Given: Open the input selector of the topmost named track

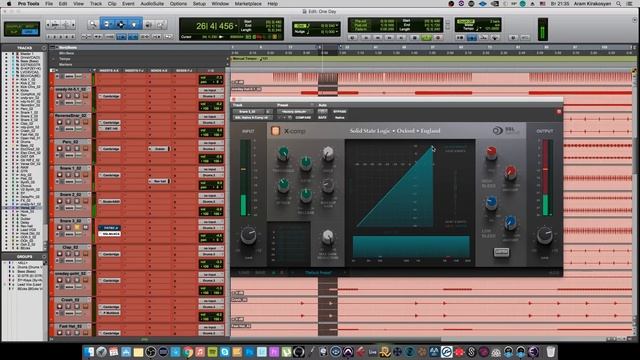Looking at the screenshot, I should click(x=211, y=90).
